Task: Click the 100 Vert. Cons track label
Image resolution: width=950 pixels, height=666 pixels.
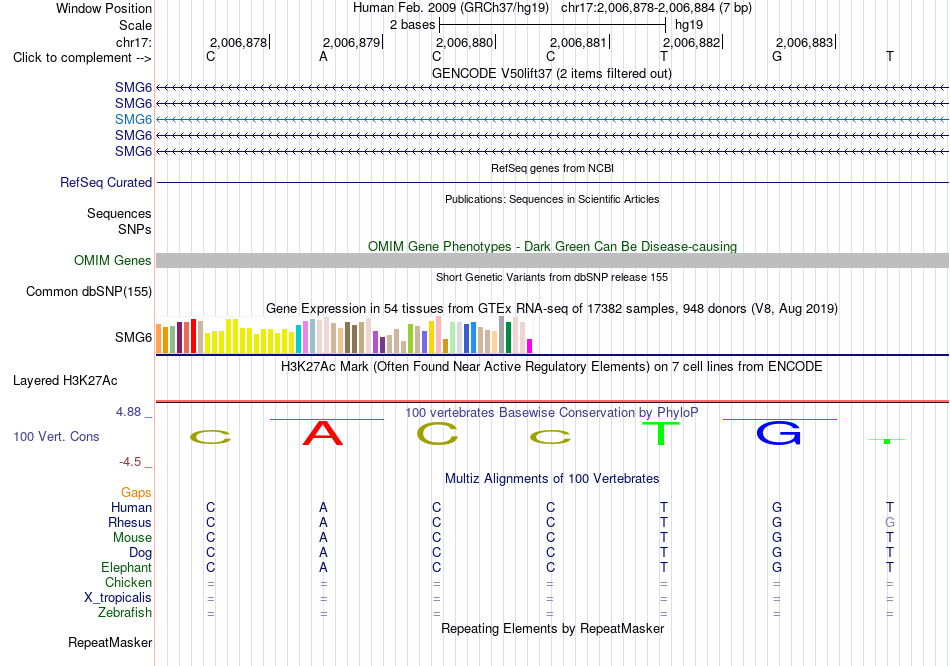Action: click(x=56, y=436)
